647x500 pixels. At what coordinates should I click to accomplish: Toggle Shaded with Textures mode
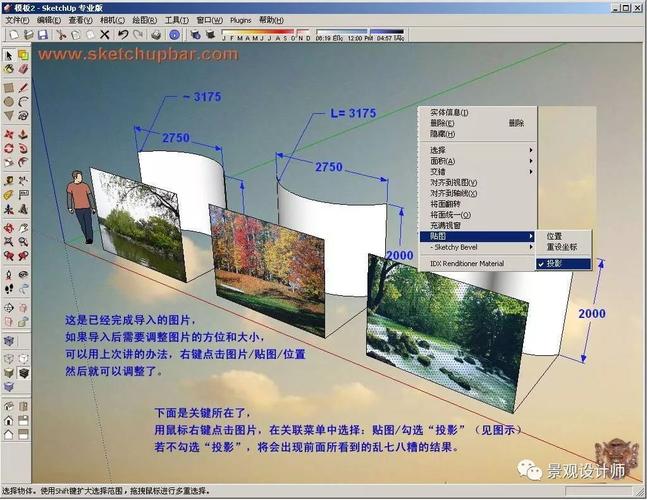(23, 373)
